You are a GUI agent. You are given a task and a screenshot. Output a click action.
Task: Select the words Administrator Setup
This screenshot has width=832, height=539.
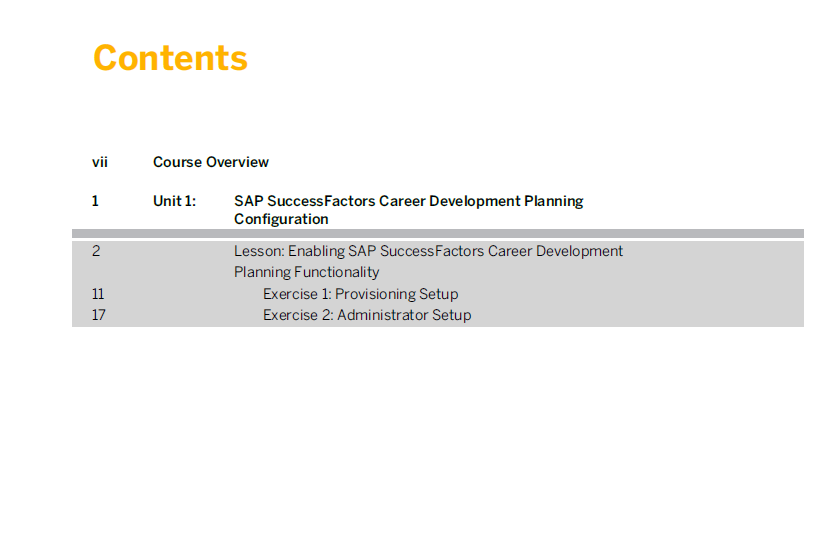pos(404,315)
